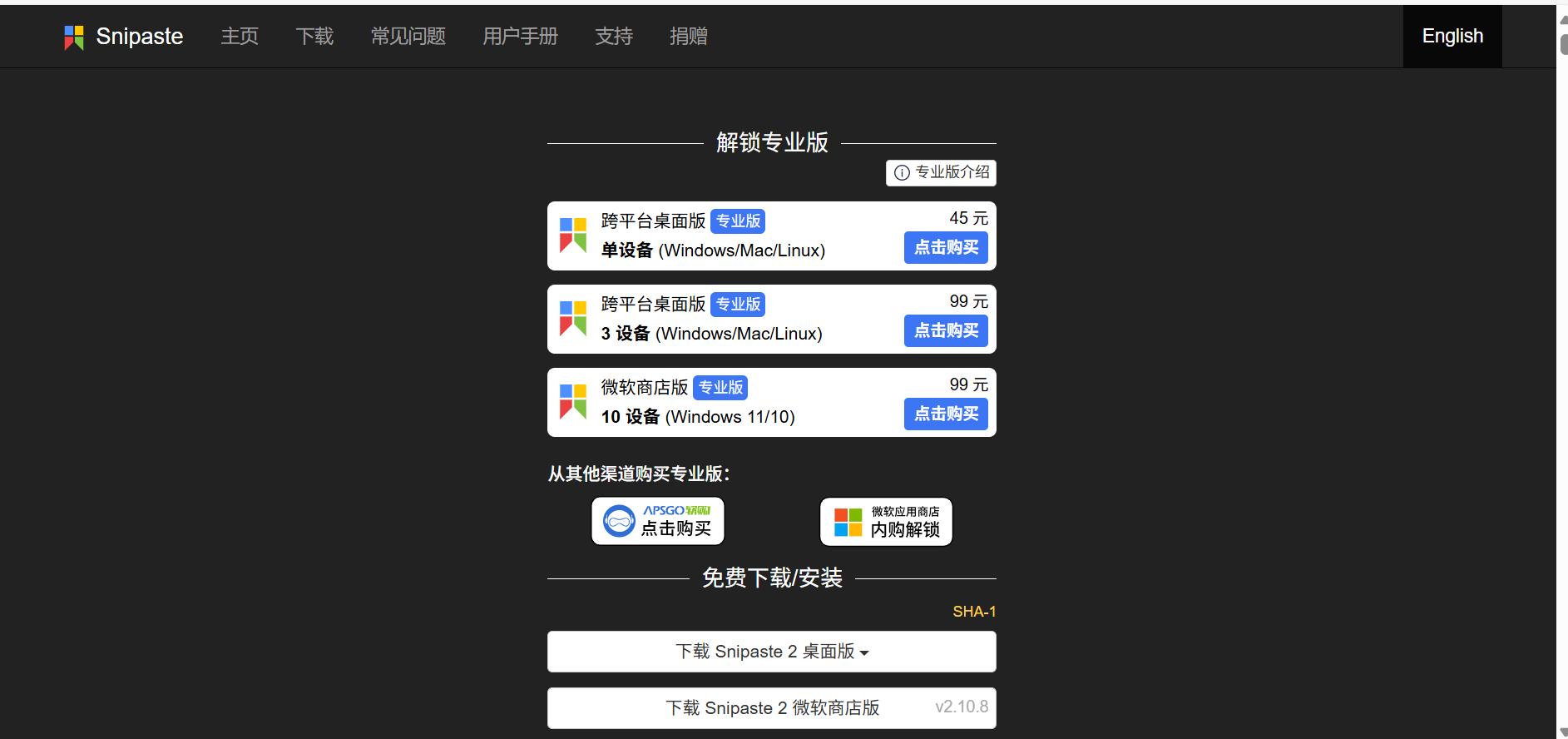Screen dimensions: 1568x739
Task: Click the info icon beside 专业版介绍
Action: tap(902, 173)
